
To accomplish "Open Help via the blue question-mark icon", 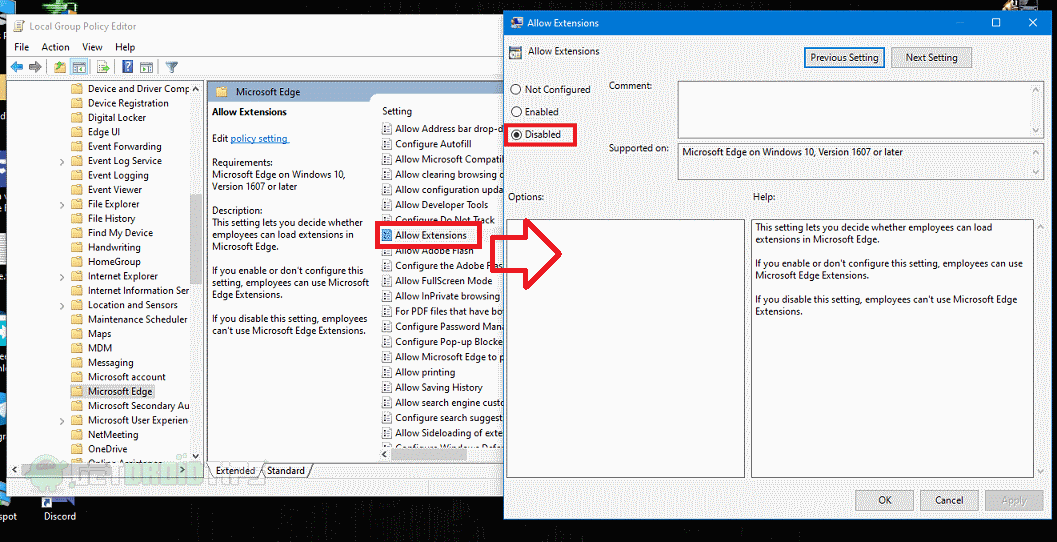I will [127, 67].
